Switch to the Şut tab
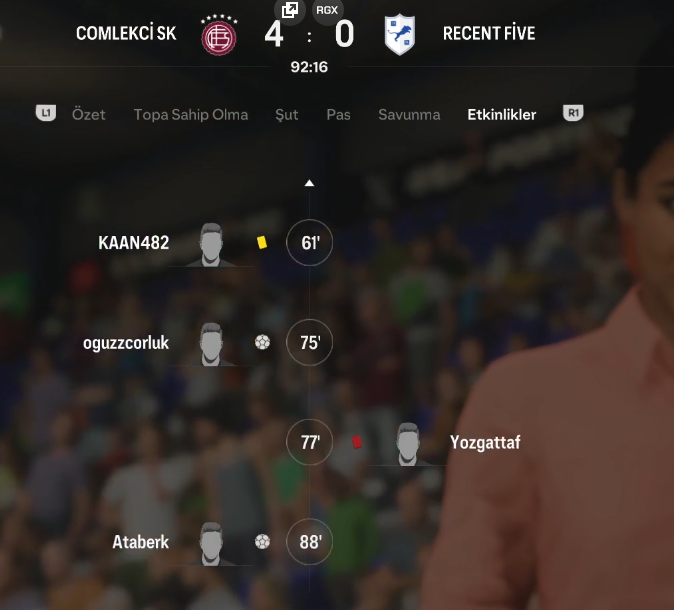The width and height of the screenshot is (674, 610). (x=287, y=114)
